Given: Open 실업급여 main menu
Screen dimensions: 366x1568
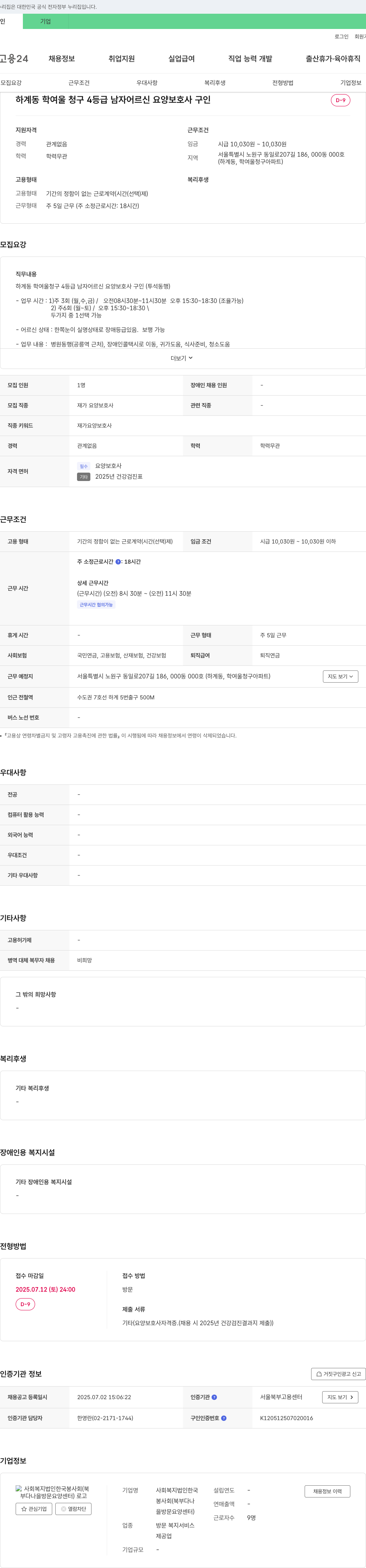Looking at the screenshot, I should coord(181,58).
